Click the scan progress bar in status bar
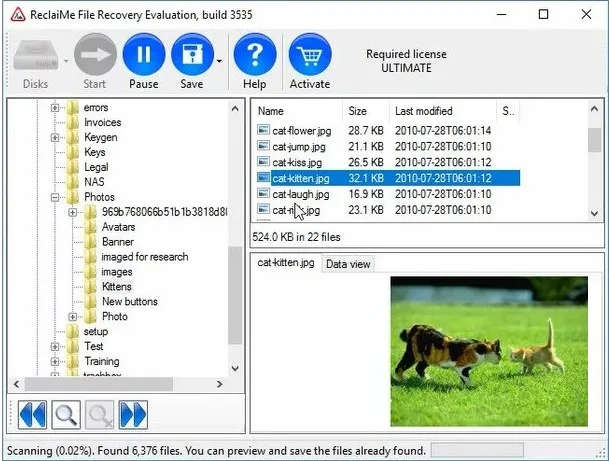 [x=477, y=451]
